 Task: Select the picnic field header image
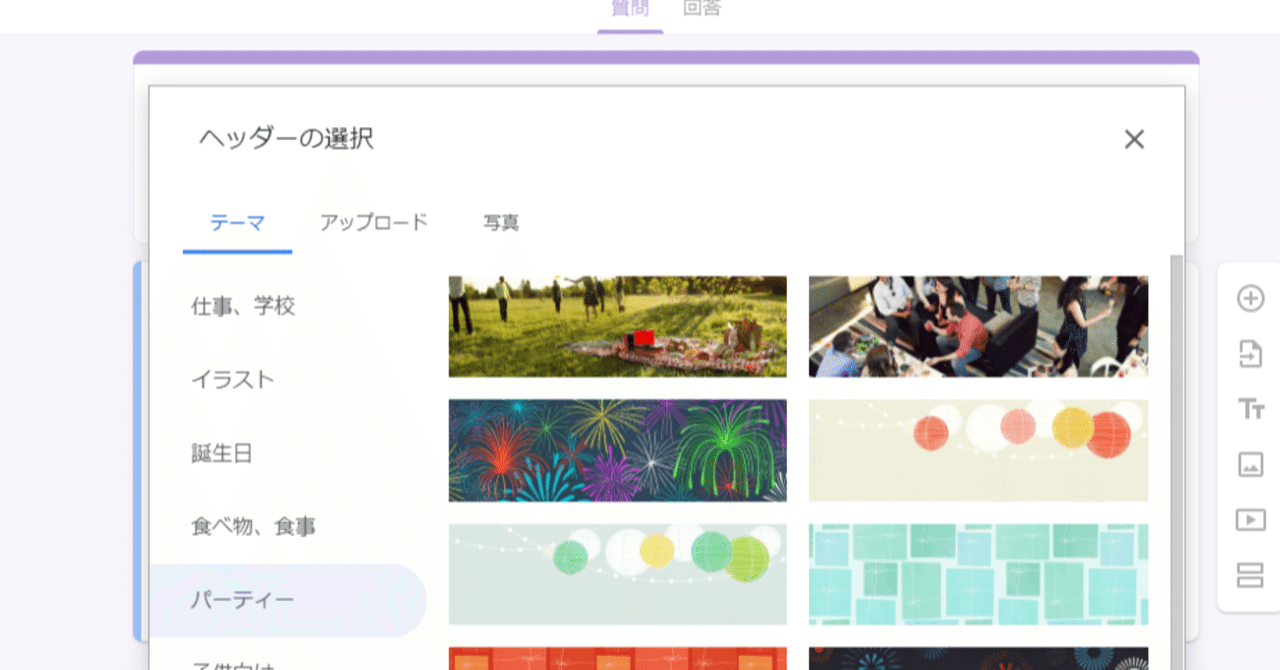[617, 327]
